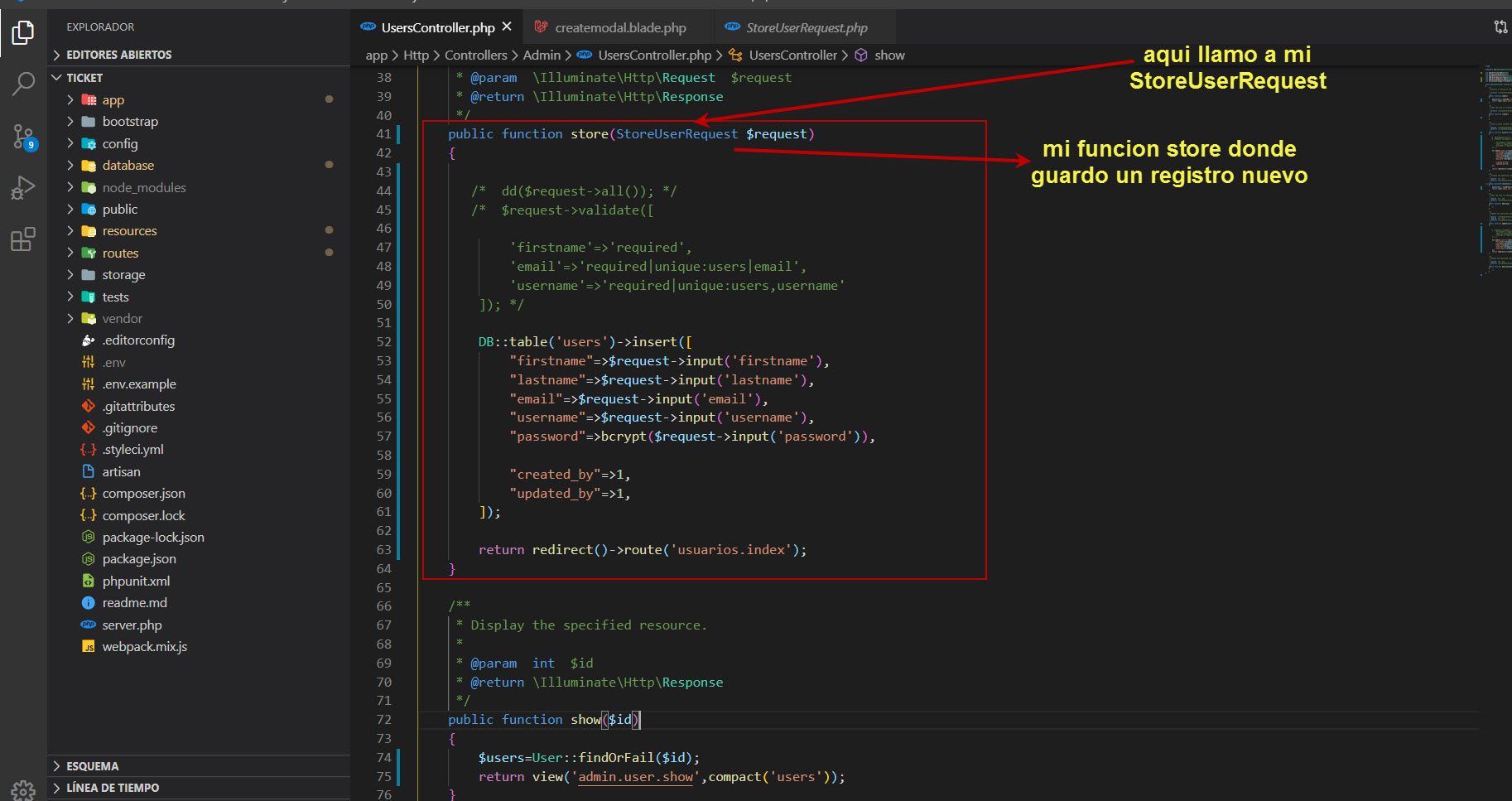
Task: Open the .editorconfig file
Action: [199, 340]
